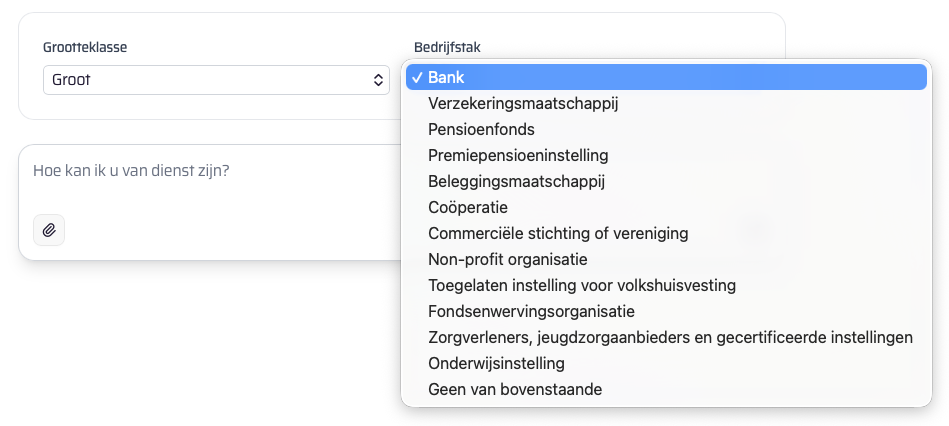The image size is (949, 426).
Task: Pick Premiepensioeninstelling from dropdown
Action: pos(518,155)
